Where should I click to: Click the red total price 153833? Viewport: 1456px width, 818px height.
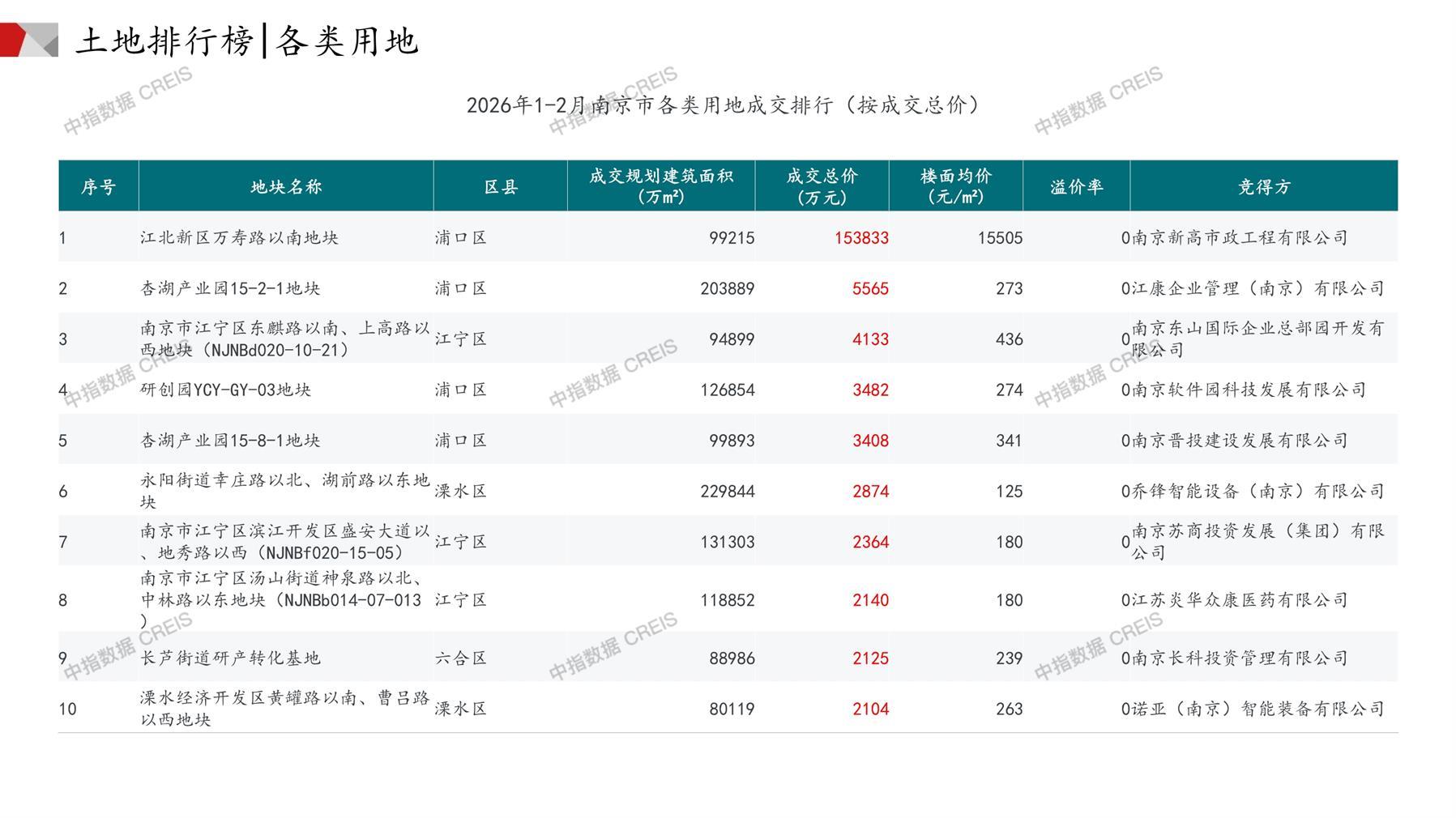coord(861,238)
